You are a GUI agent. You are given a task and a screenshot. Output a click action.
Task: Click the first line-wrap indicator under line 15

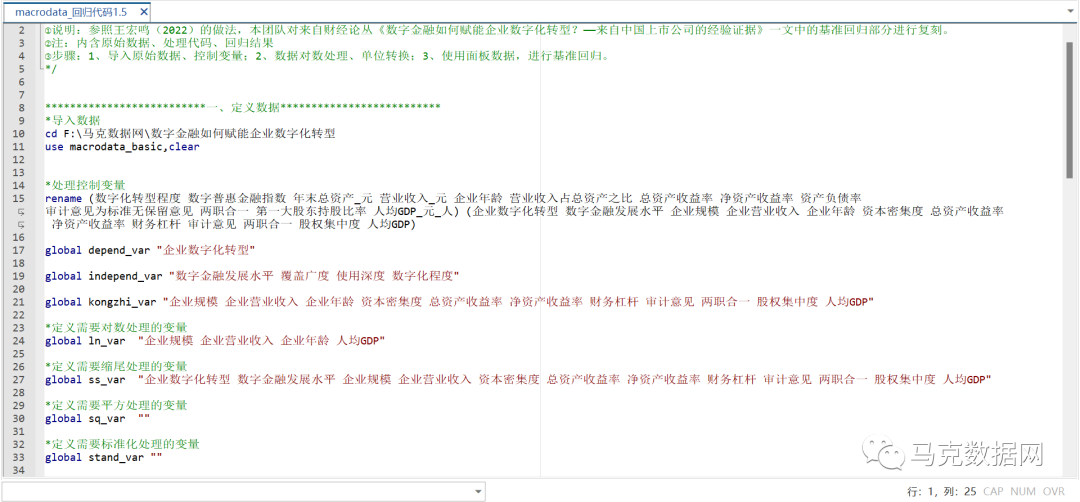pos(22,211)
